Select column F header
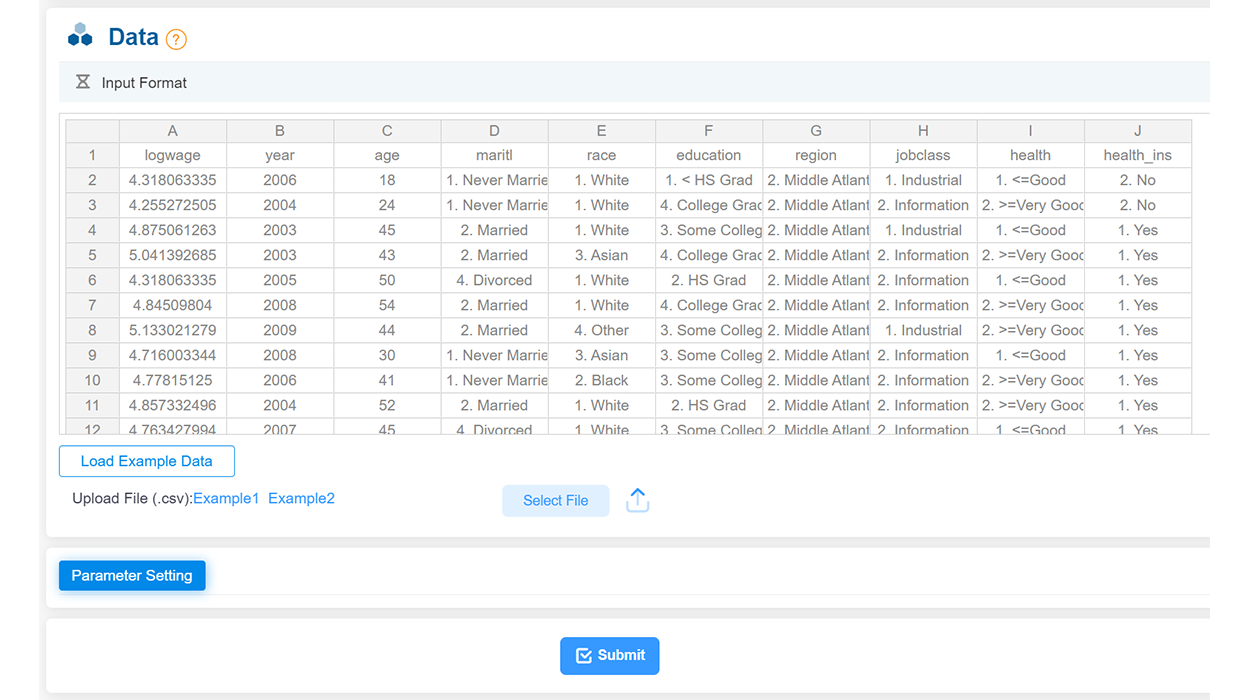 tap(708, 131)
